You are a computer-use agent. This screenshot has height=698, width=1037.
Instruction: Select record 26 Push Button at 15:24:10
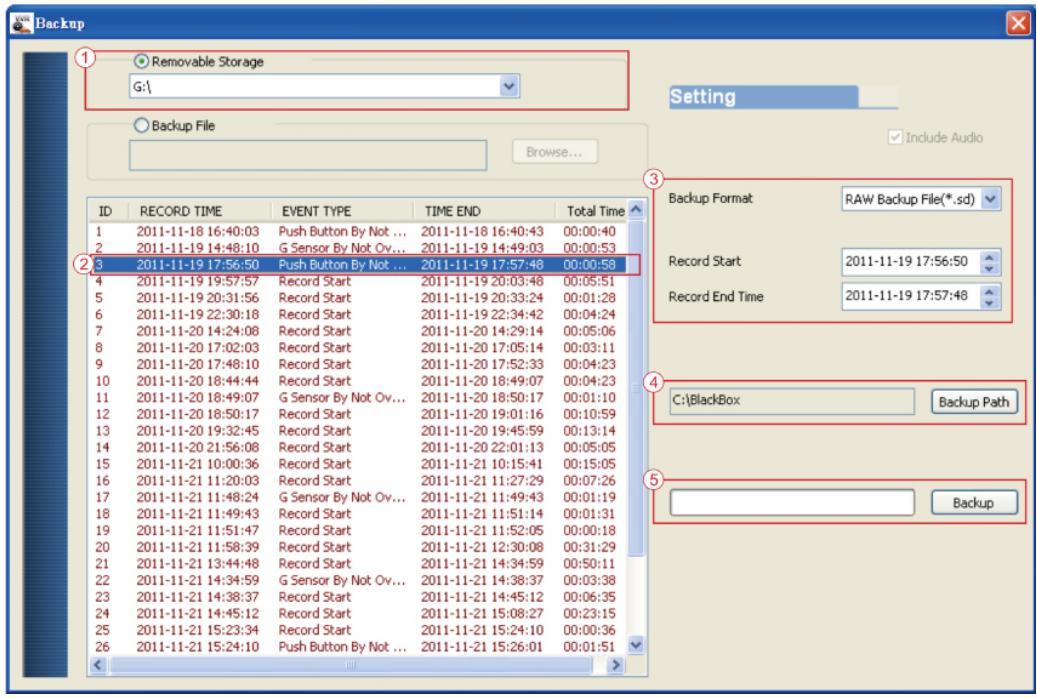tap(358, 646)
